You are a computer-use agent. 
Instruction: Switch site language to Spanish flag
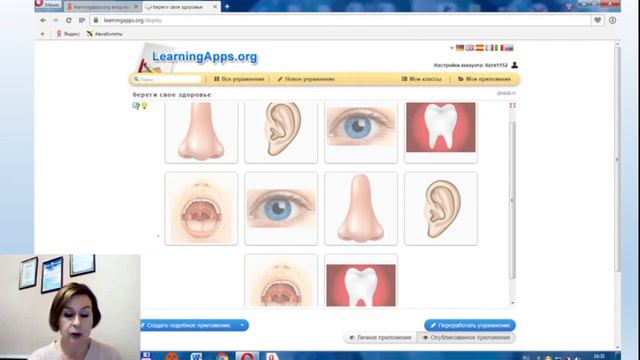click(x=480, y=48)
